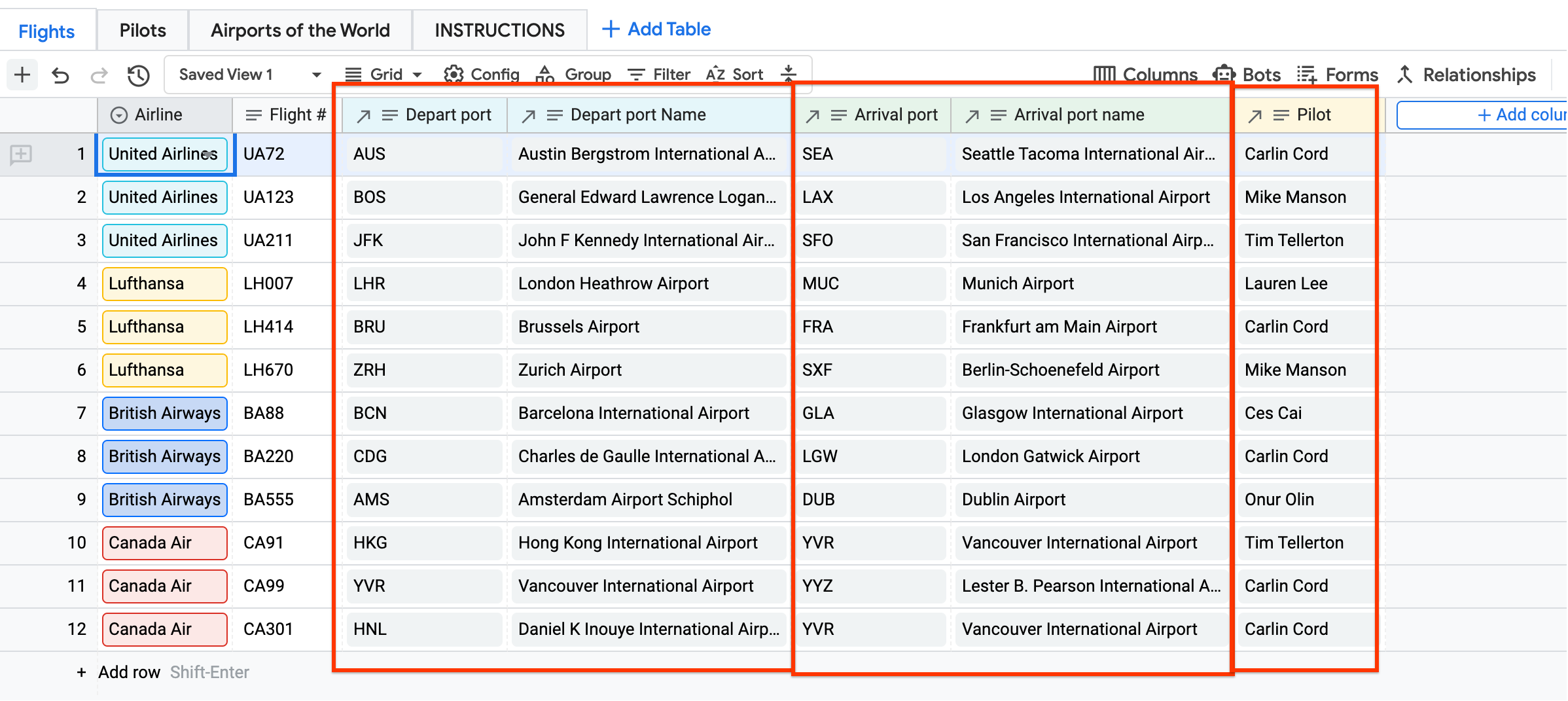The image size is (1568, 701).
Task: Select the Lufthansa tag in row 4
Action: click(164, 283)
